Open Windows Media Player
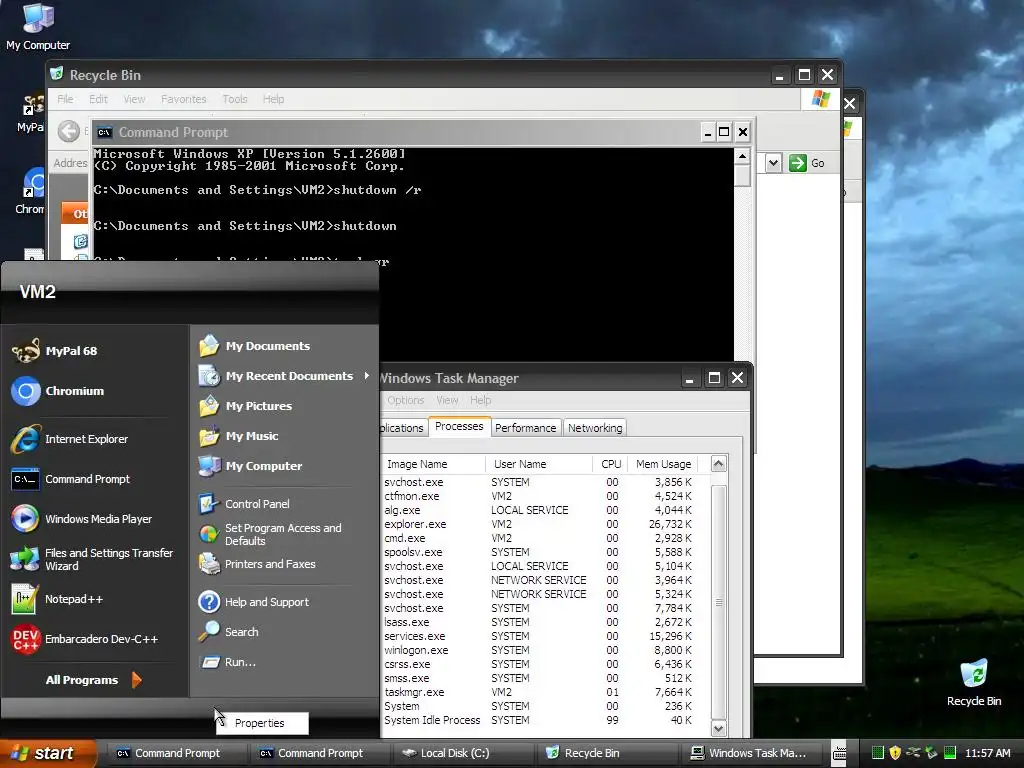Viewport: 1024px width, 768px height. click(x=82, y=519)
